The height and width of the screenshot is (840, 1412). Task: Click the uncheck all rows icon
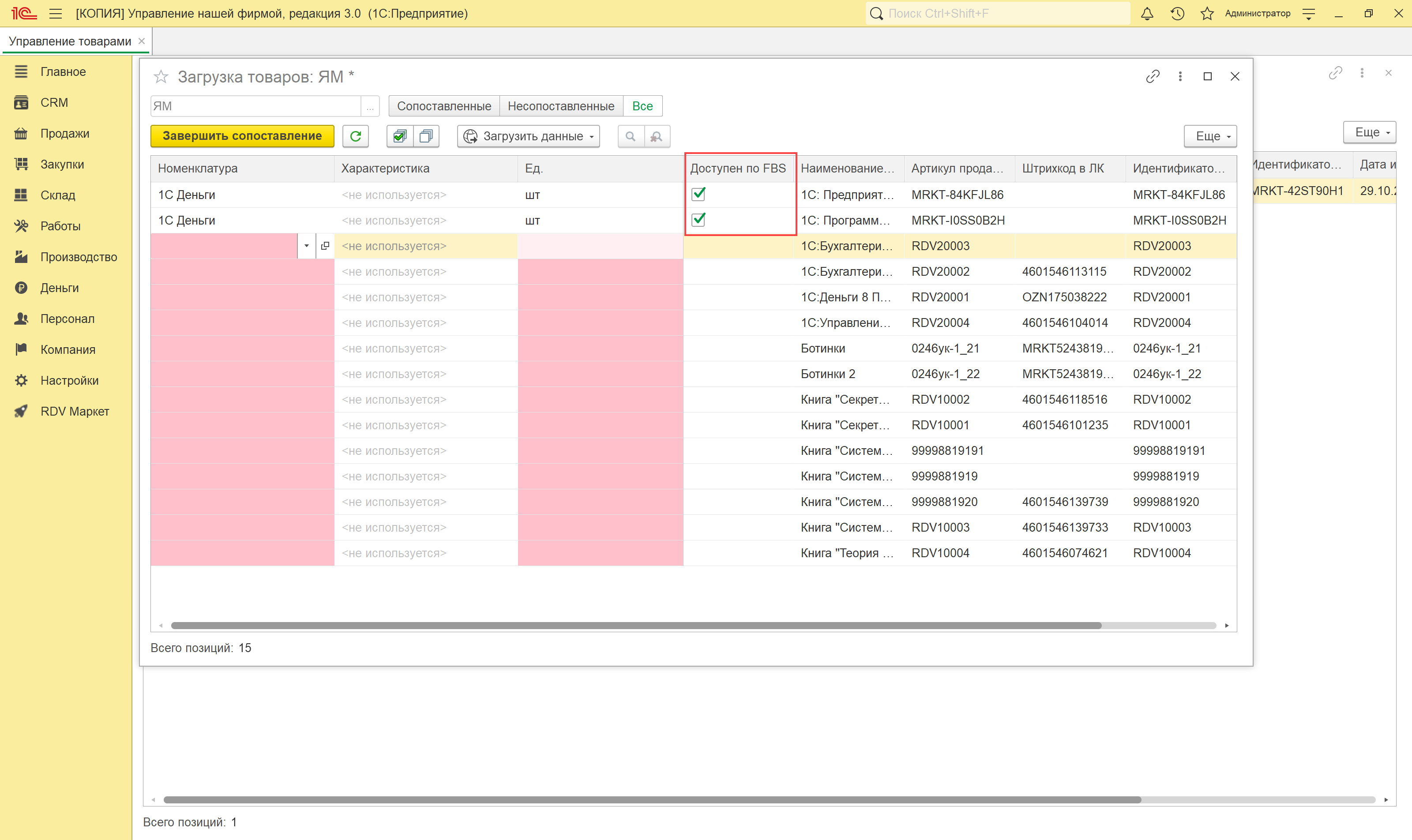coord(426,136)
